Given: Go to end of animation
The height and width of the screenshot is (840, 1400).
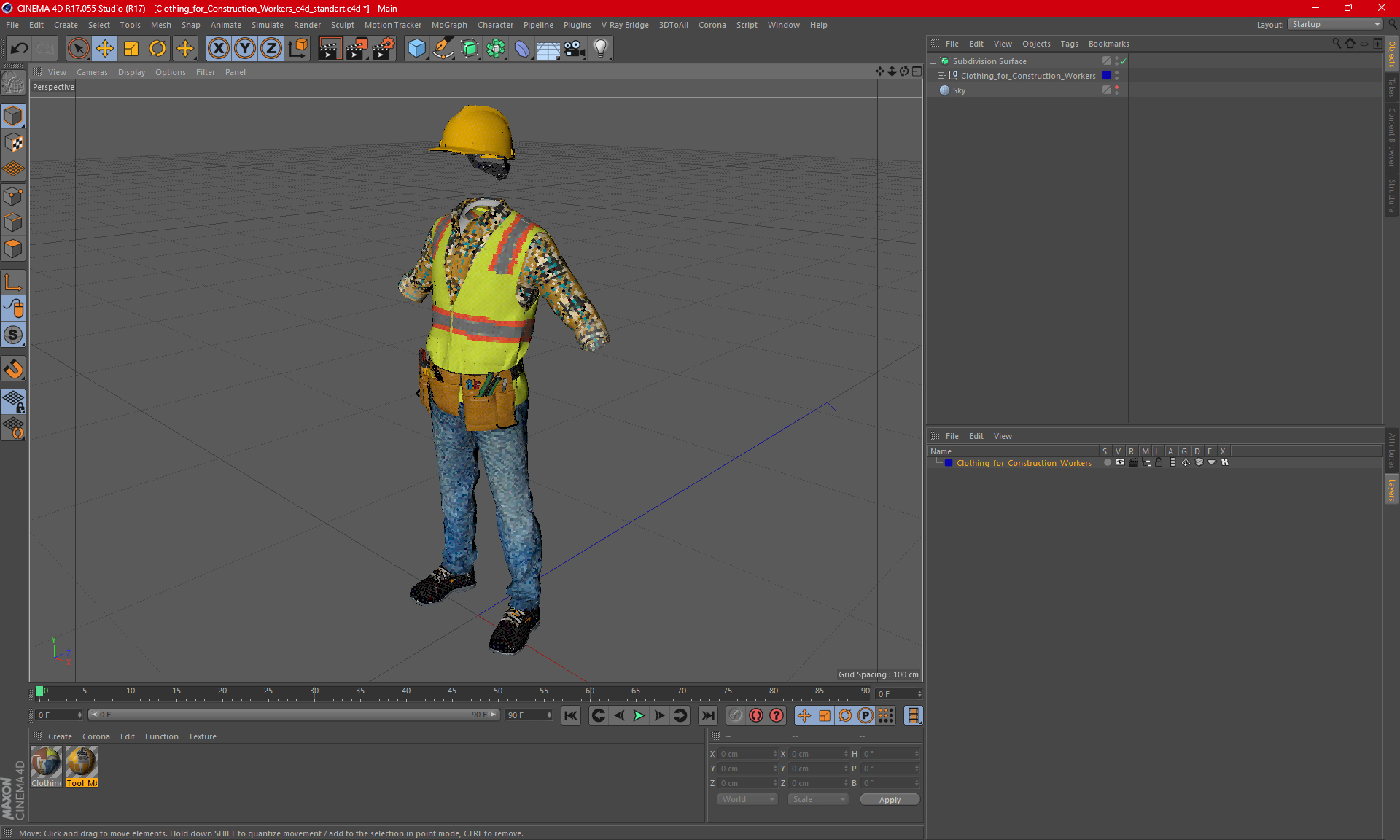Looking at the screenshot, I should (x=707, y=715).
